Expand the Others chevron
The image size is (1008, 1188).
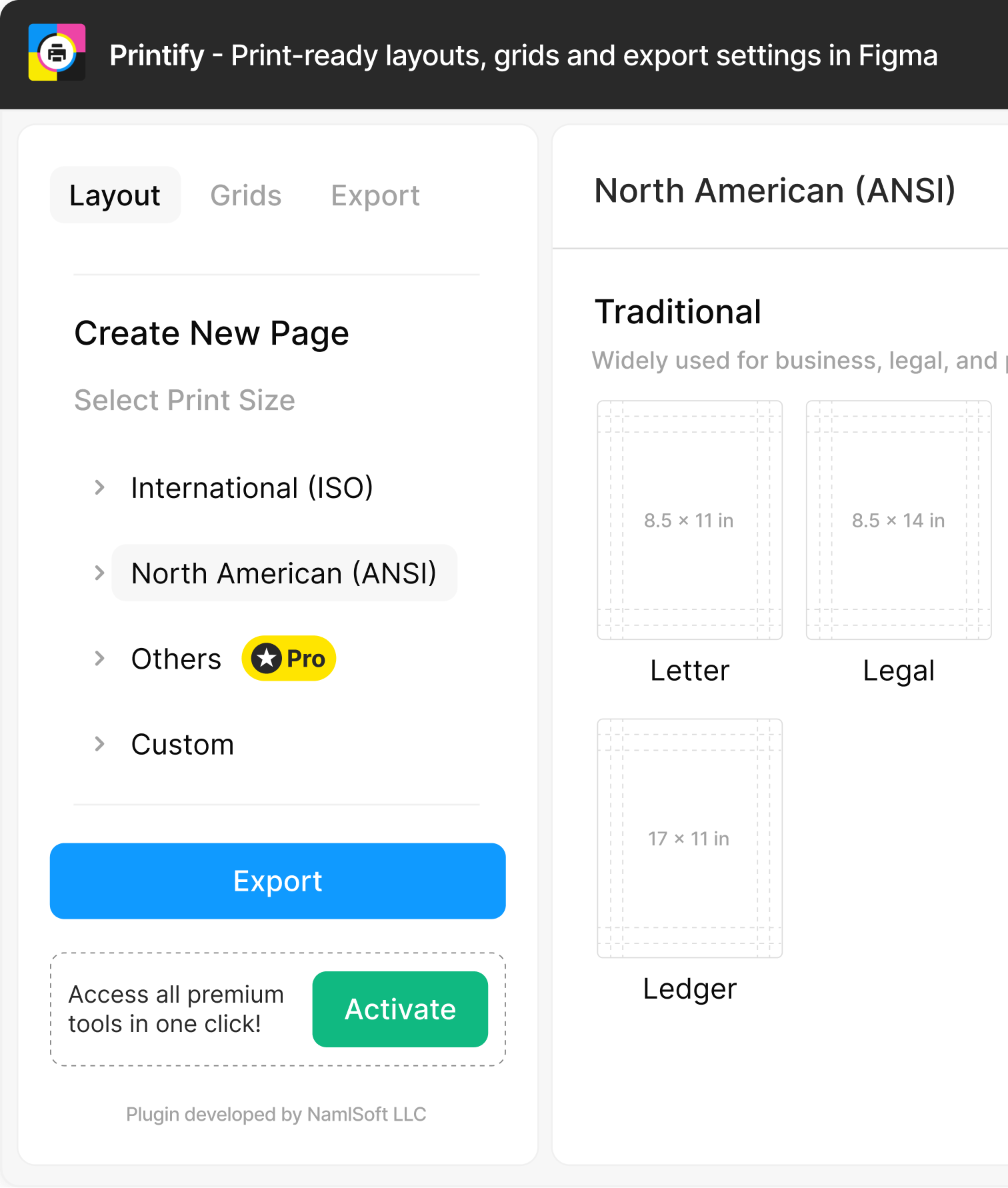(x=100, y=658)
